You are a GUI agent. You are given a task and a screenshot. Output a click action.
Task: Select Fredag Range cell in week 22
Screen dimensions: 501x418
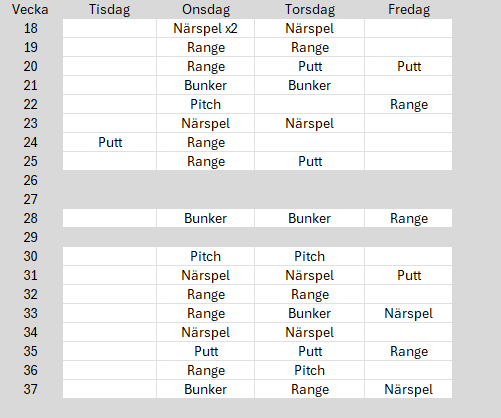pyautogui.click(x=409, y=104)
